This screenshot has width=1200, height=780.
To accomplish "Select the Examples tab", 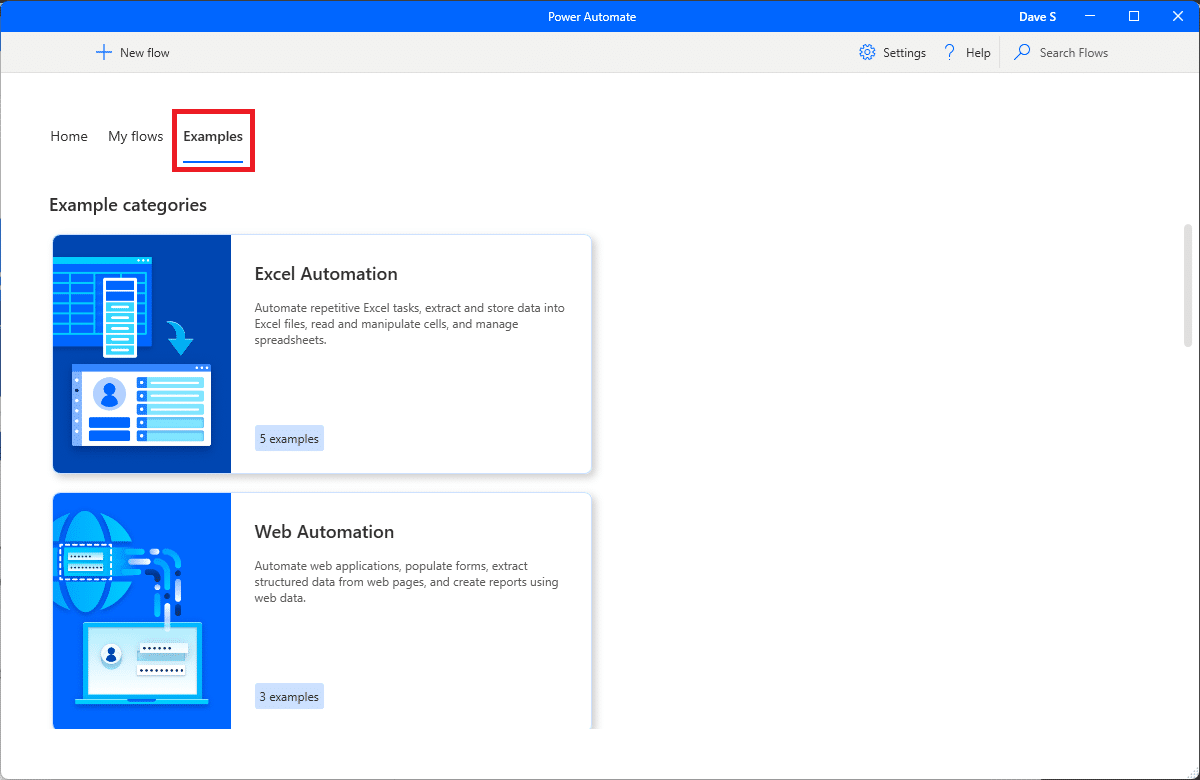I will (213, 136).
